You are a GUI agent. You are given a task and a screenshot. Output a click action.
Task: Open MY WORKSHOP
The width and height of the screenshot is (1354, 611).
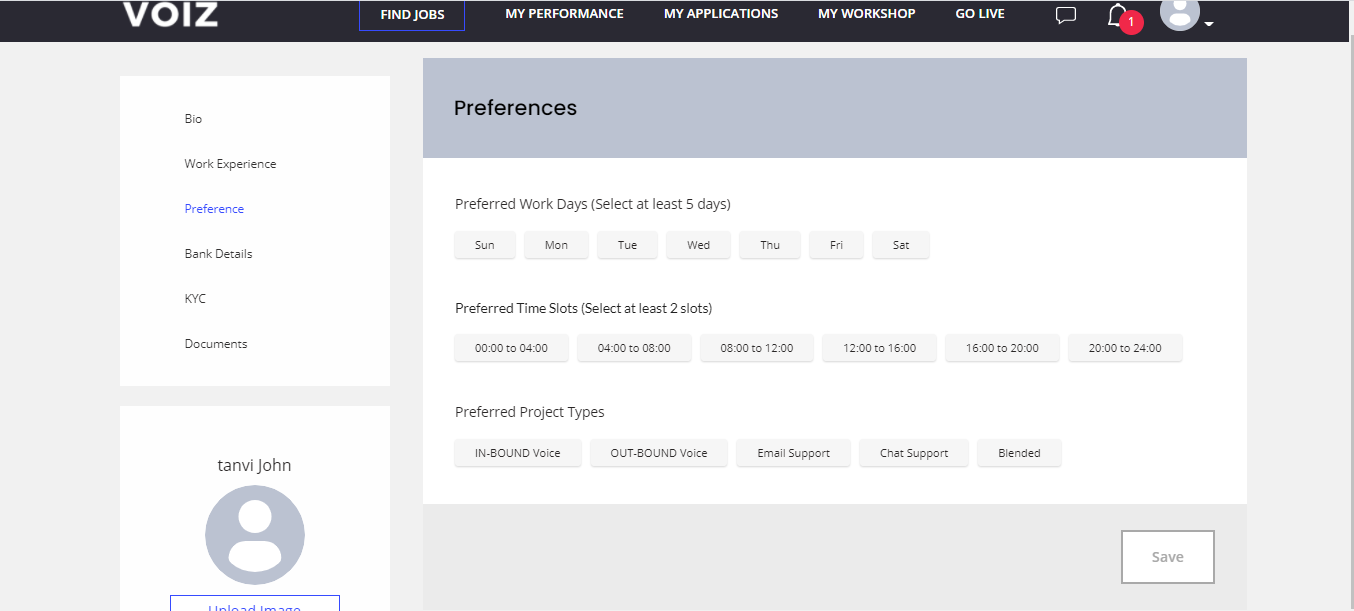pos(866,14)
